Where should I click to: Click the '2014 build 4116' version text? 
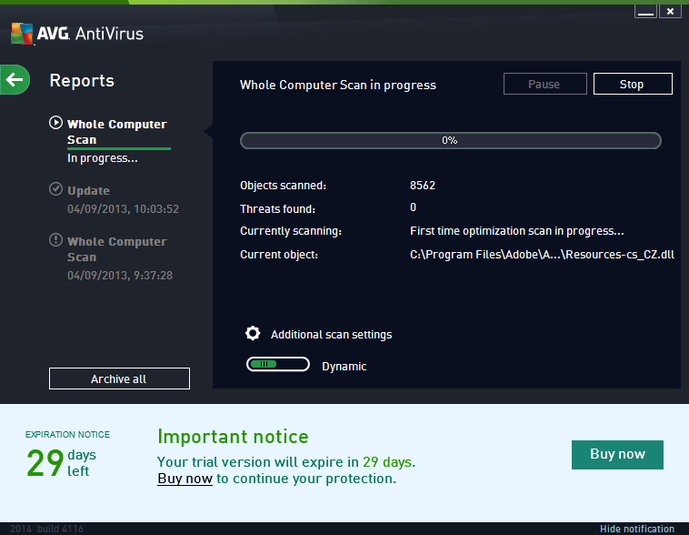point(47,529)
